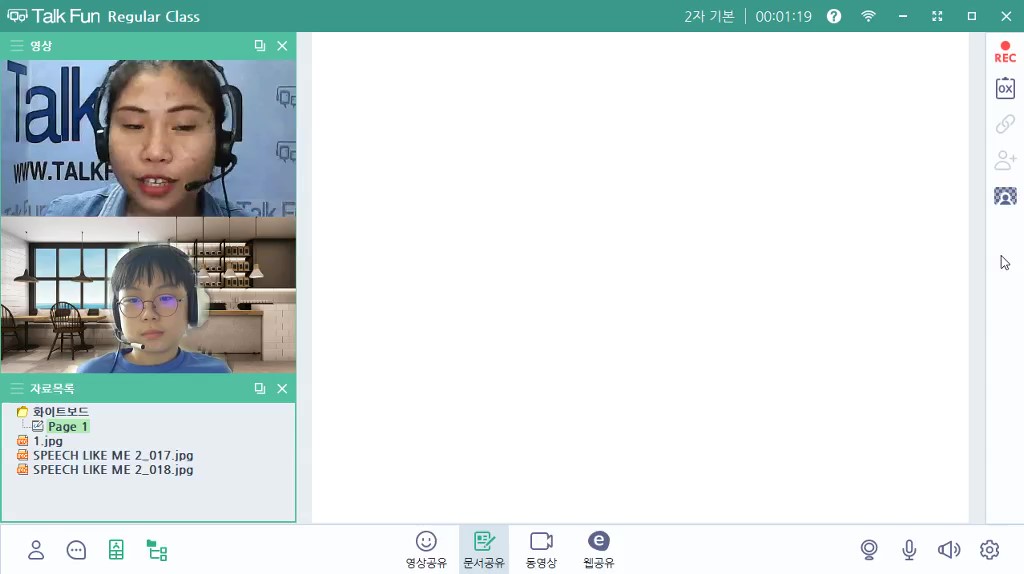The width and height of the screenshot is (1024, 574).
Task: Click the 동영상 video button
Action: [x=541, y=549]
